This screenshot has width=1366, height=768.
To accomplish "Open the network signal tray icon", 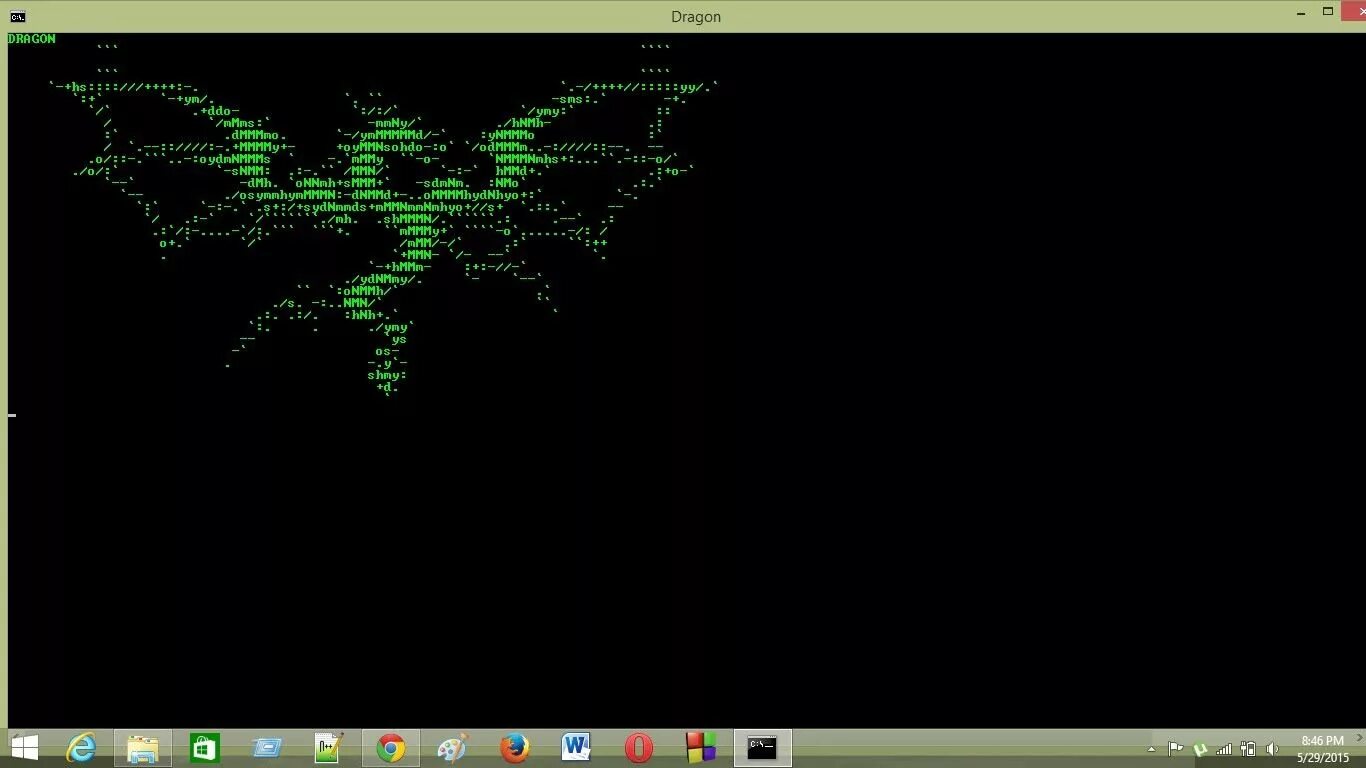I will pyautogui.click(x=1224, y=748).
